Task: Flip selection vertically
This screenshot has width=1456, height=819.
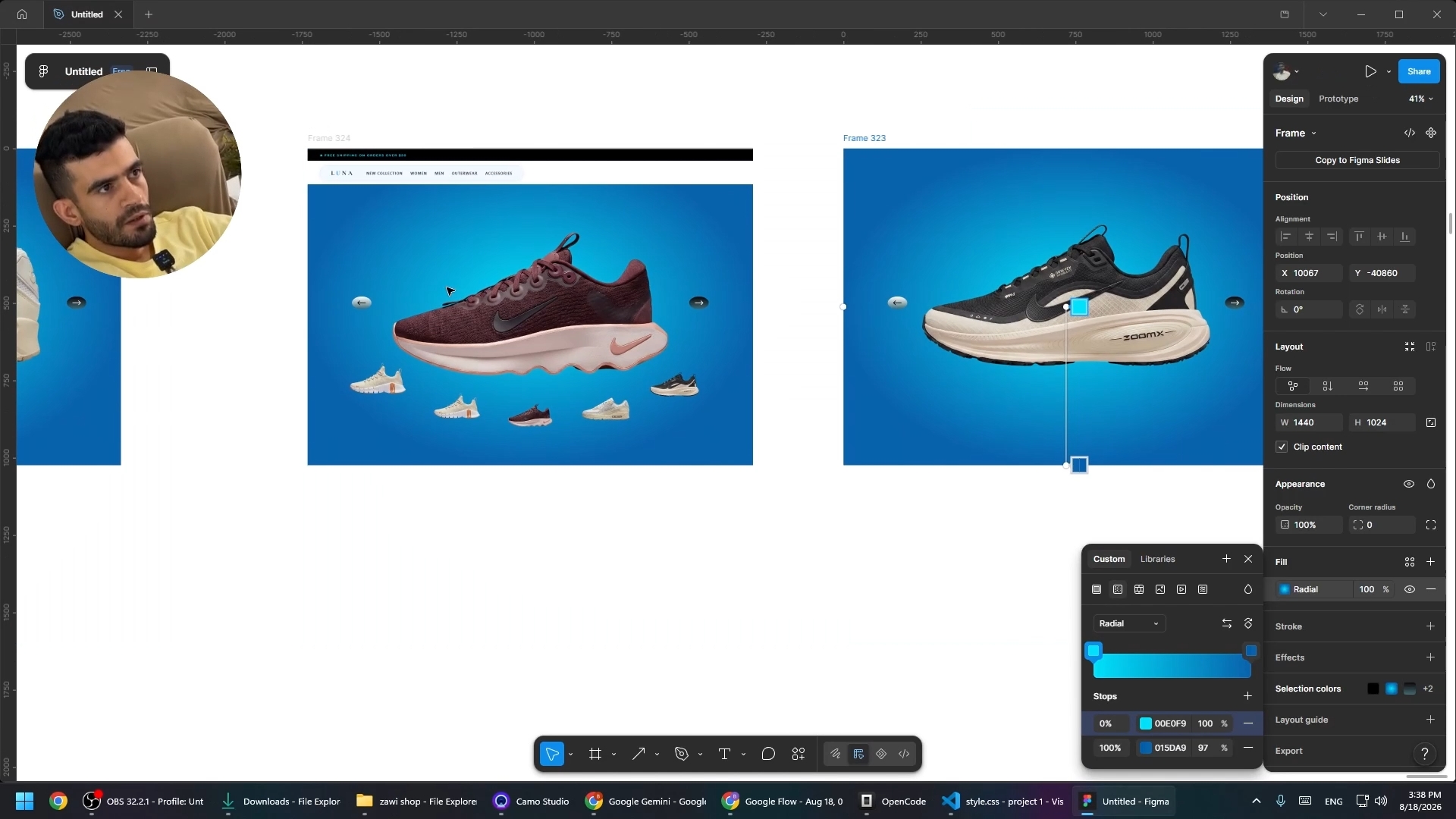Action: [x=1405, y=309]
